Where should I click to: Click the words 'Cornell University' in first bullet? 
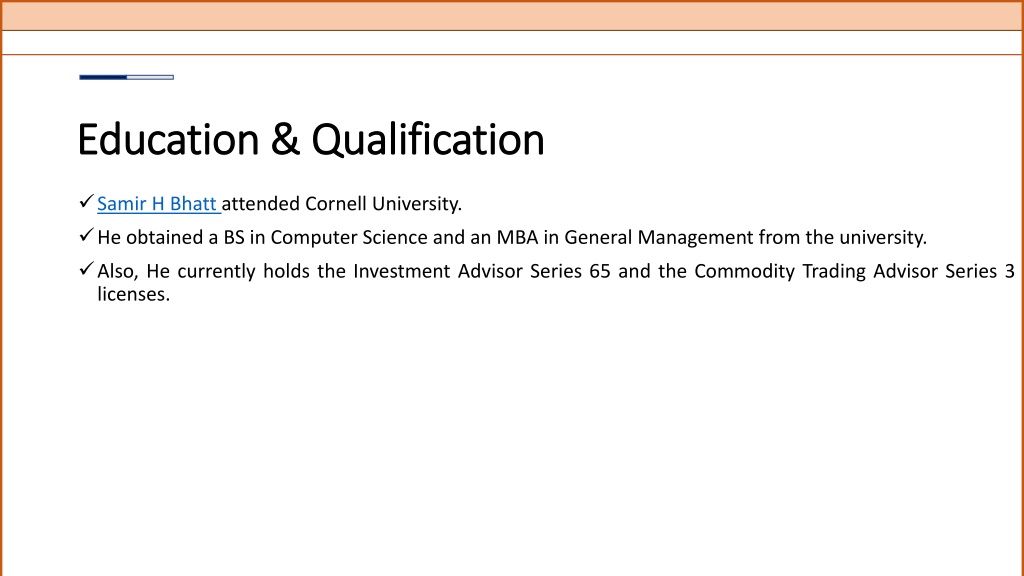[383, 204]
